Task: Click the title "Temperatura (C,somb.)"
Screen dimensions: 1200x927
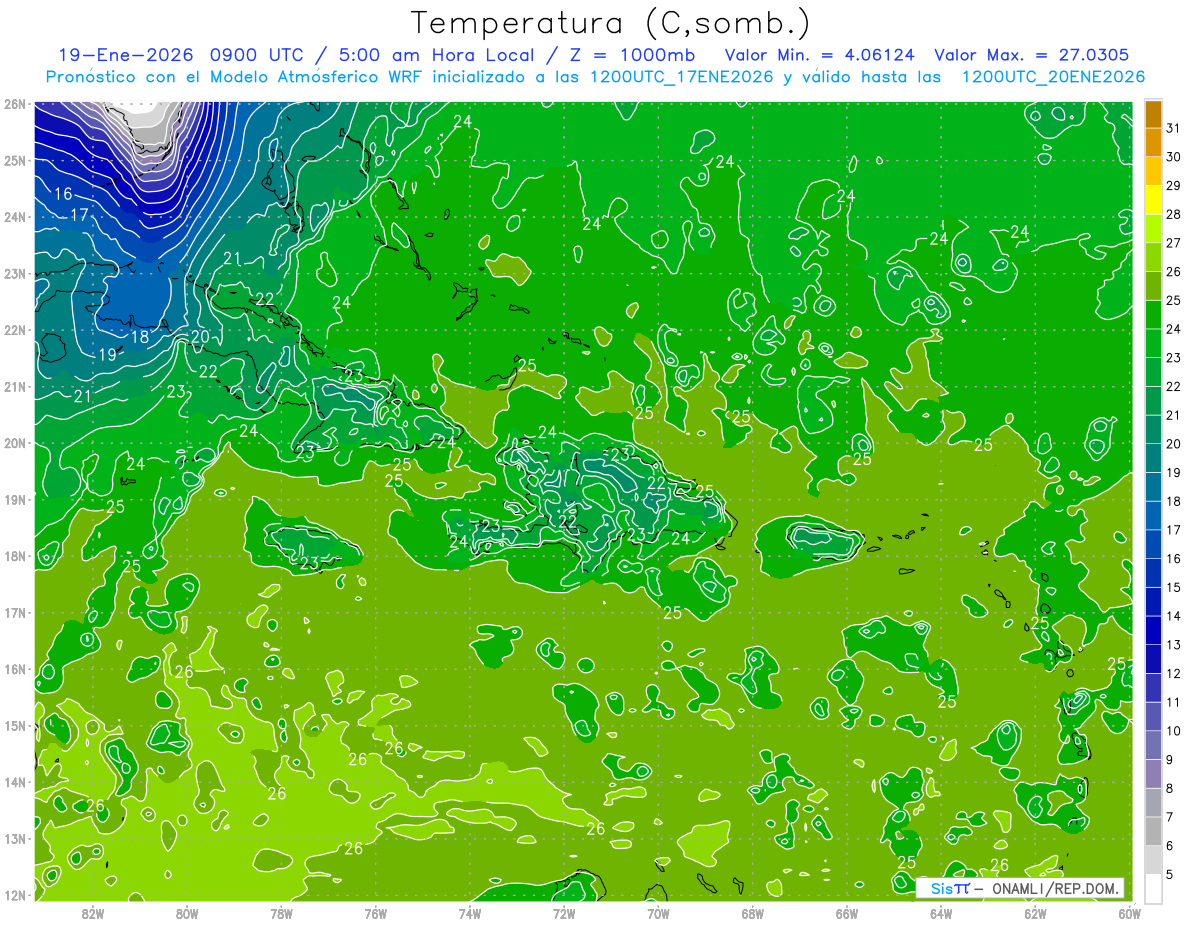Action: 610,23
